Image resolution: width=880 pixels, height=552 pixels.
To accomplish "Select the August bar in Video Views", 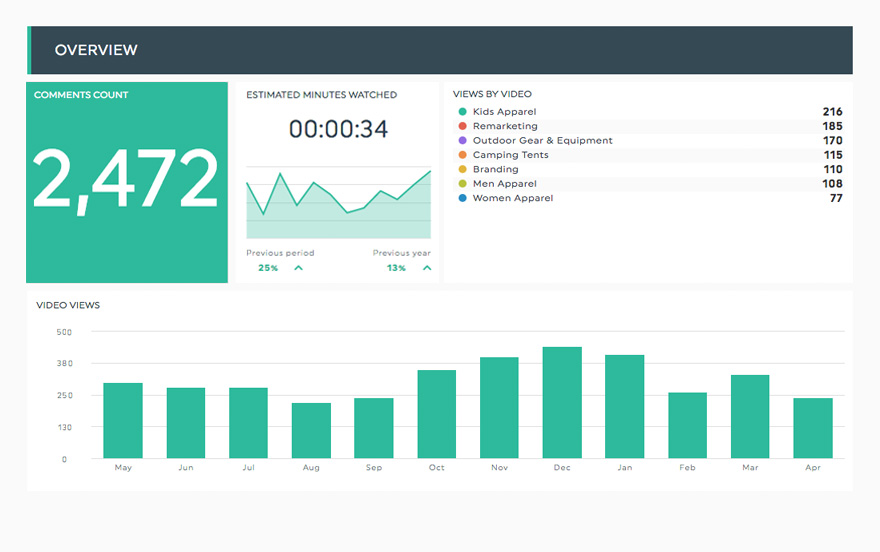I will [x=311, y=431].
